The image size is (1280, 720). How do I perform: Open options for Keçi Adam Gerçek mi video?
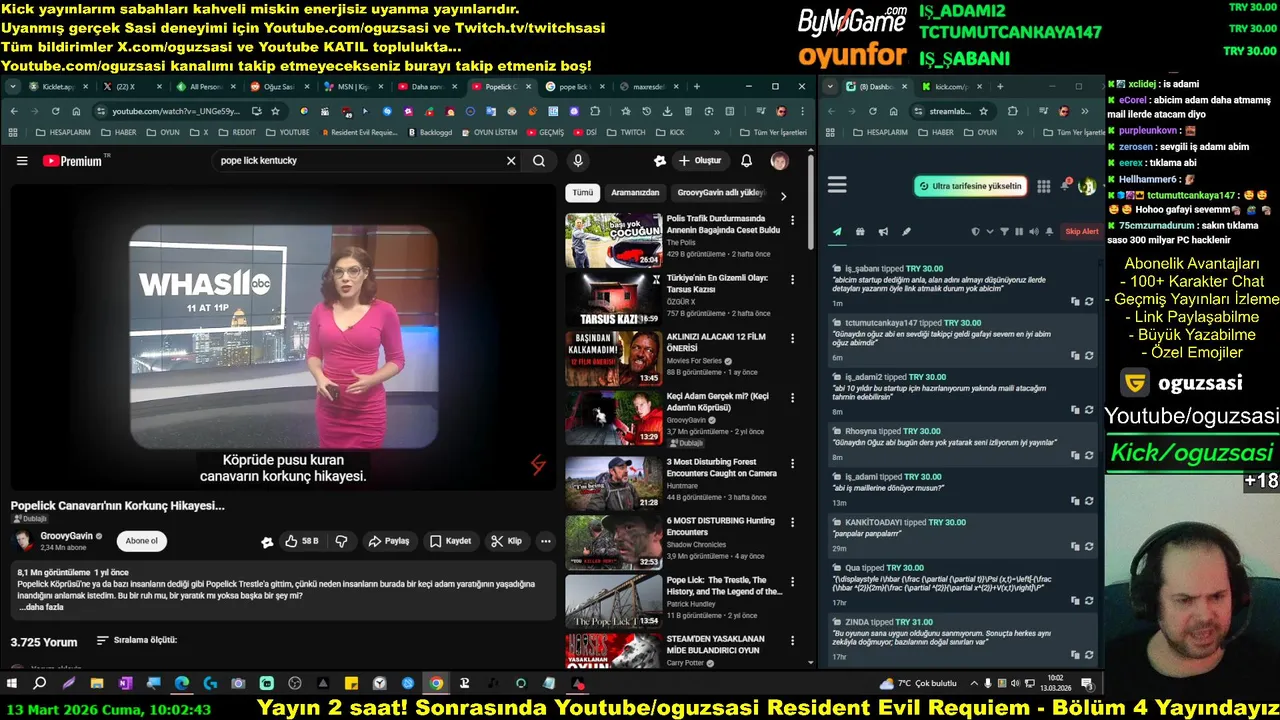pos(793,399)
